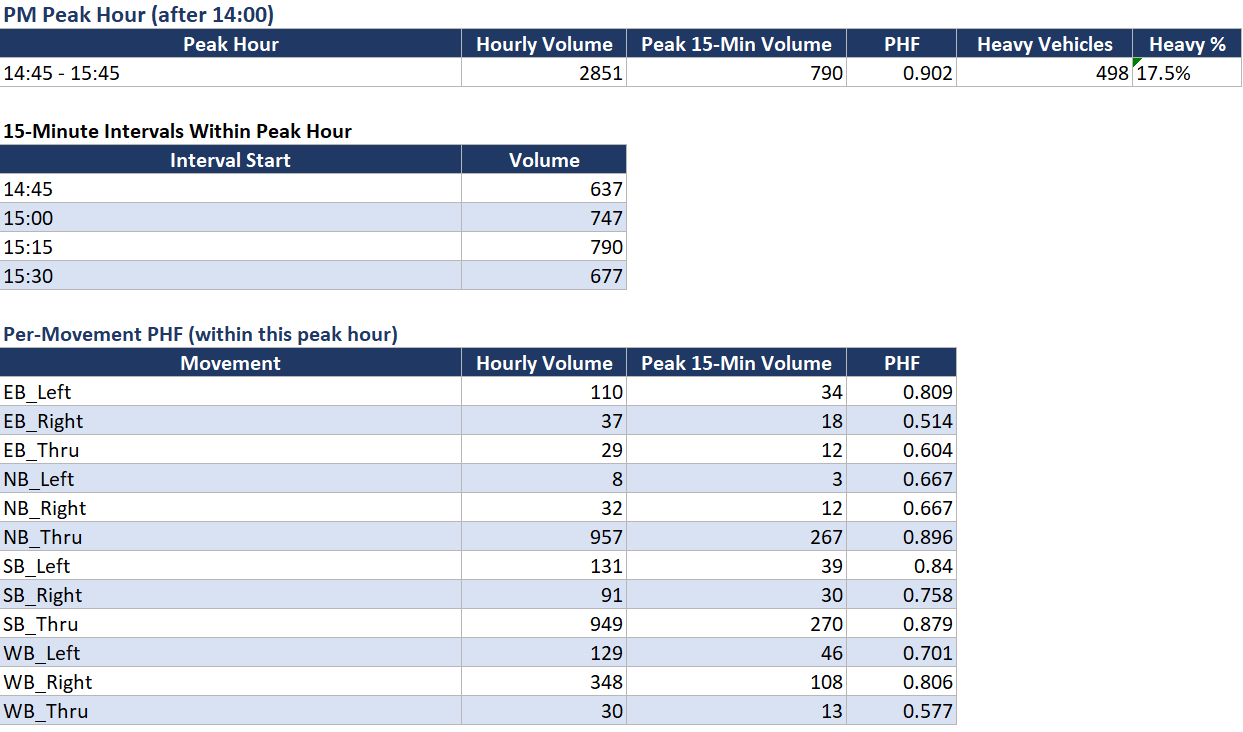Click WB_Right hourly volume 348

pyautogui.click(x=544, y=682)
